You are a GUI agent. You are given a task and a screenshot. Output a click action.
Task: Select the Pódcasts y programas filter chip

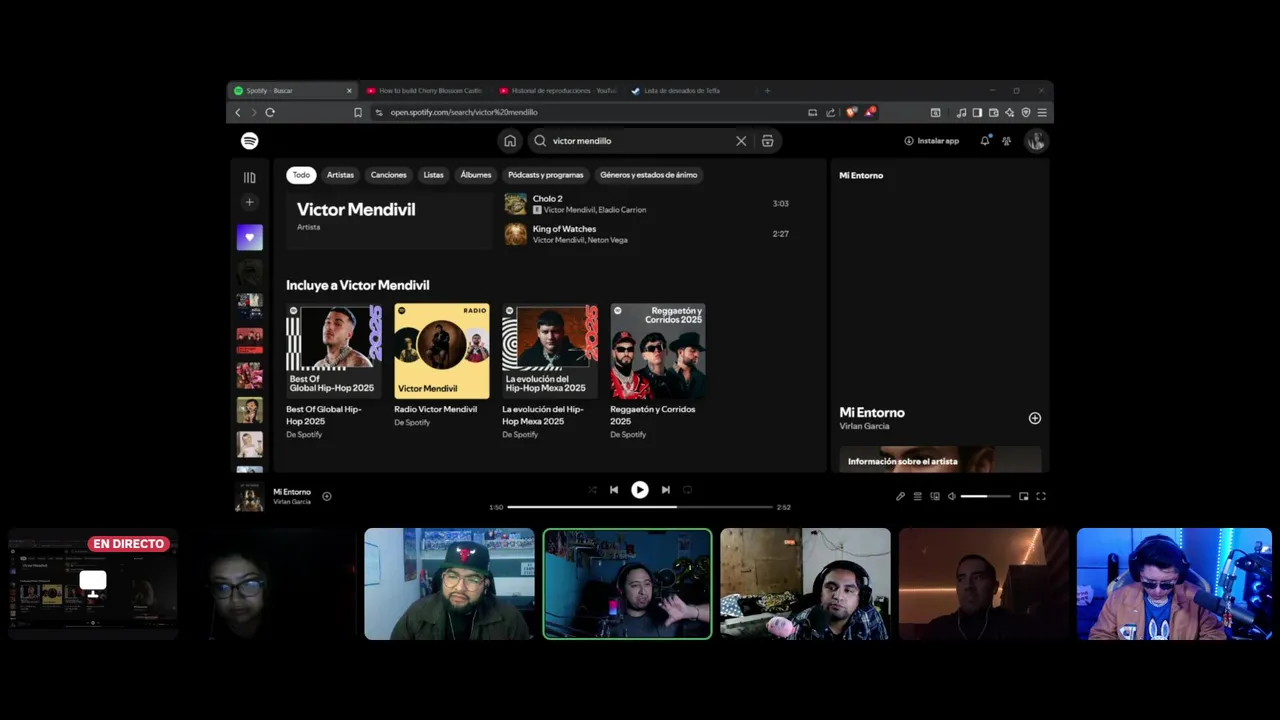pyautogui.click(x=546, y=175)
